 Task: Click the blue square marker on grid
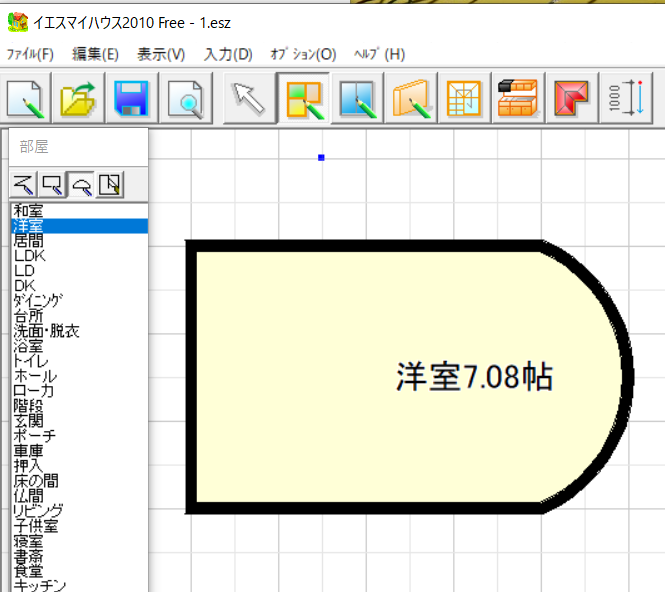pos(321,158)
